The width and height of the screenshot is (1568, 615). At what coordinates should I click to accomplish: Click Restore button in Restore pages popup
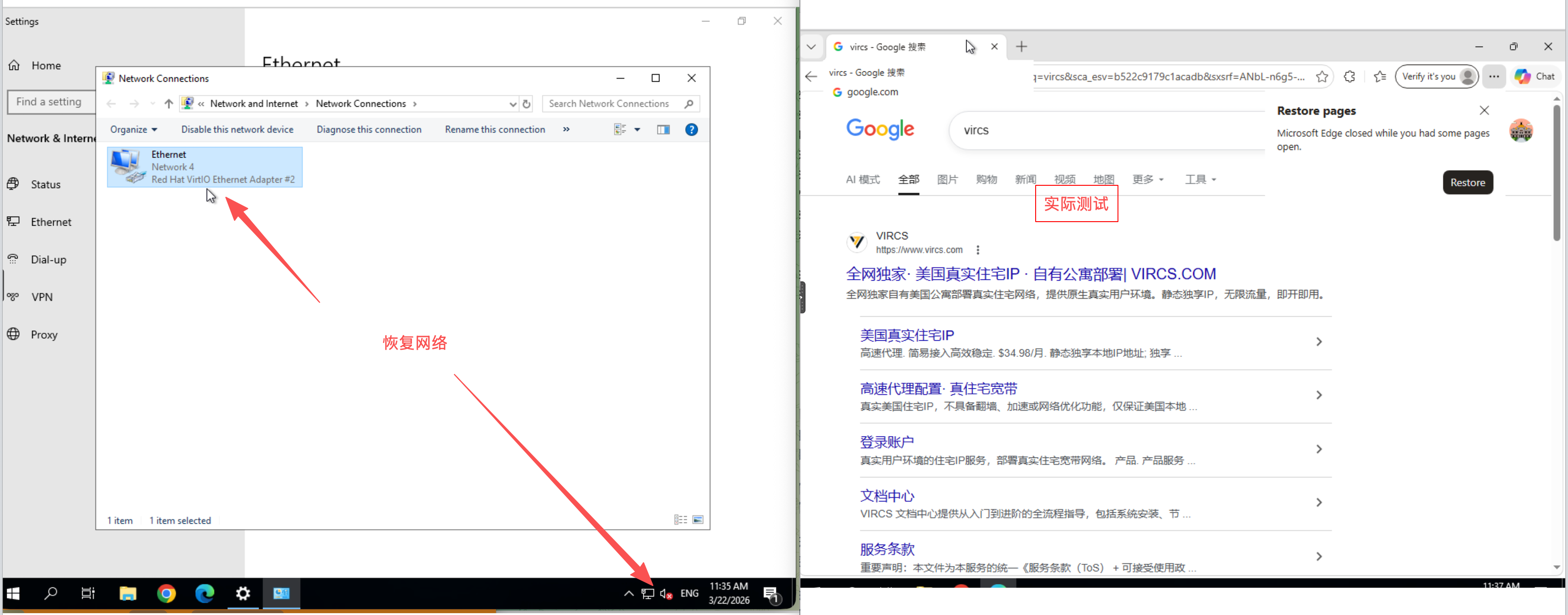[1467, 182]
